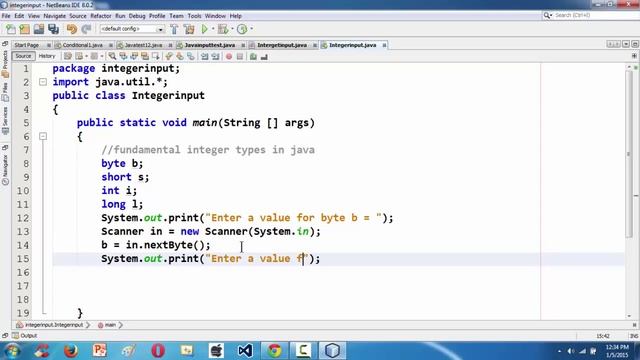Close the Integerinput.java tab

point(384,45)
